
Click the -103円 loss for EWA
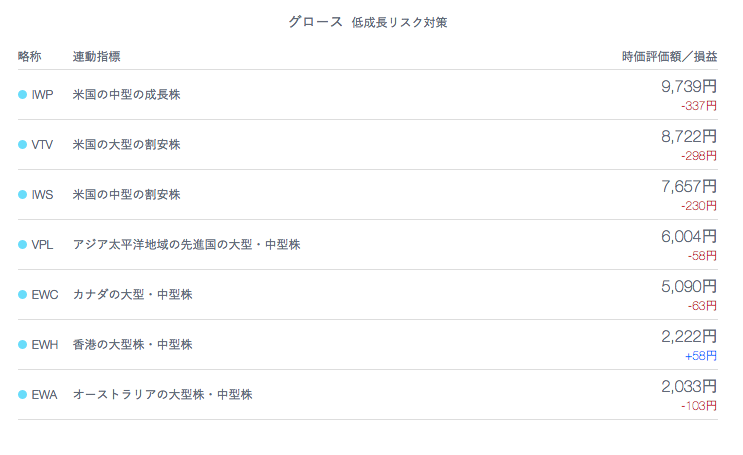[699, 406]
